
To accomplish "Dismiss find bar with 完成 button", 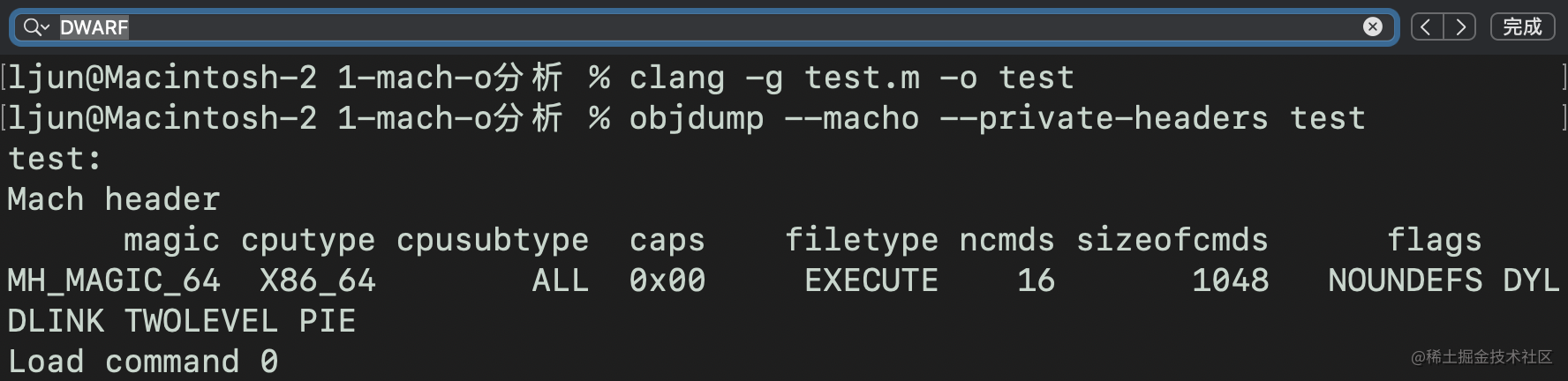I will (x=1522, y=27).
